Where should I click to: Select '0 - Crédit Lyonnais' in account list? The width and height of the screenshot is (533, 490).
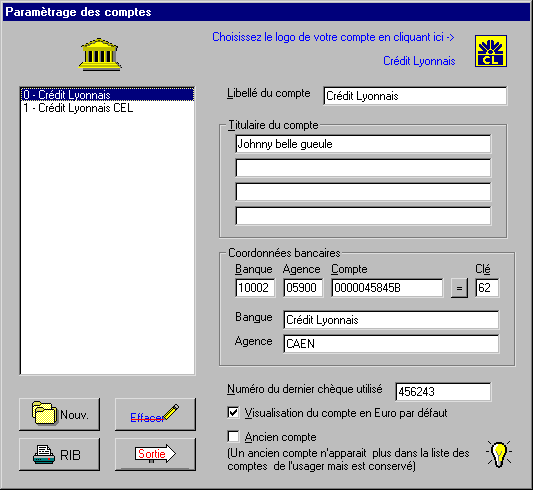(x=107, y=94)
